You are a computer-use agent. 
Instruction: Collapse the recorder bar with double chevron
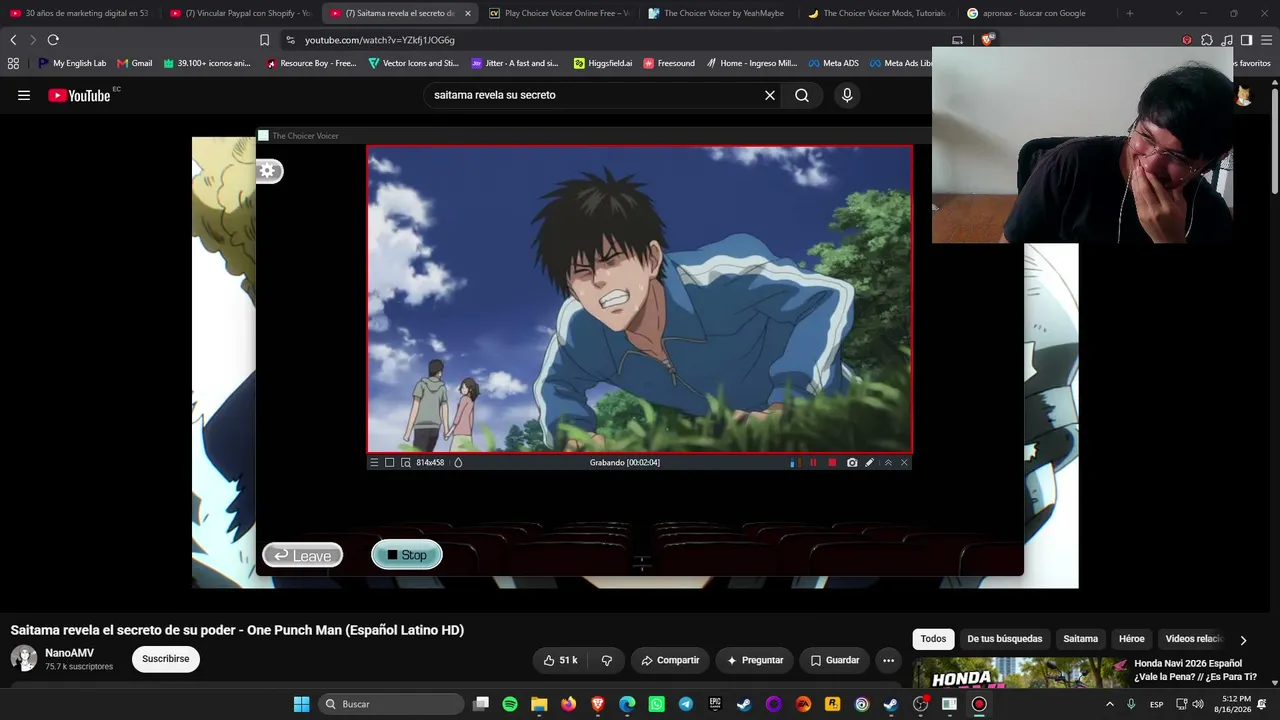[x=888, y=463]
